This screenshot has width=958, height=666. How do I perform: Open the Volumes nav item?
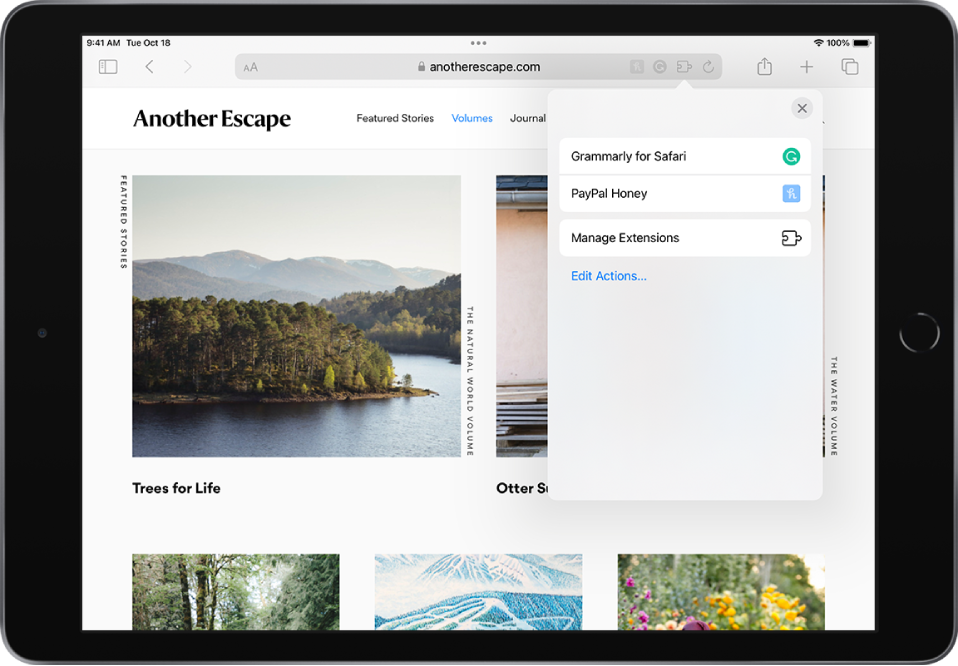(472, 118)
